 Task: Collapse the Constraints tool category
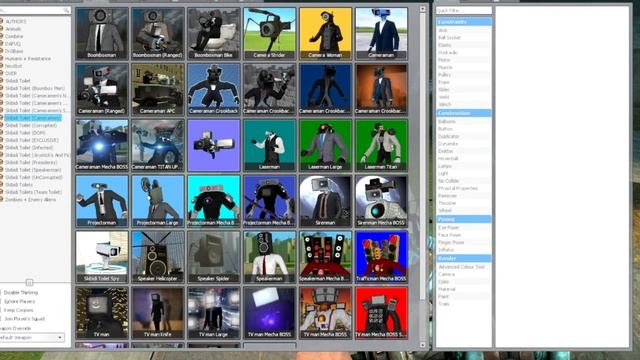coord(464,22)
